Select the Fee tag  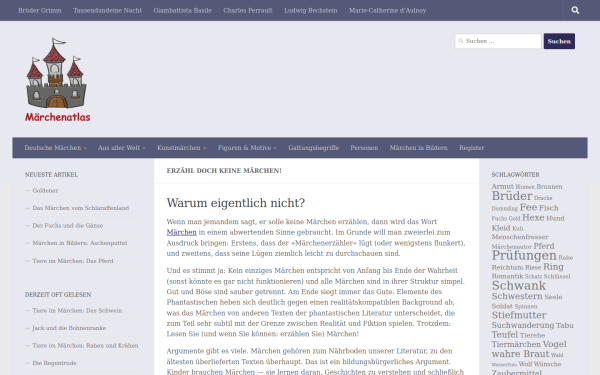[x=528, y=207]
